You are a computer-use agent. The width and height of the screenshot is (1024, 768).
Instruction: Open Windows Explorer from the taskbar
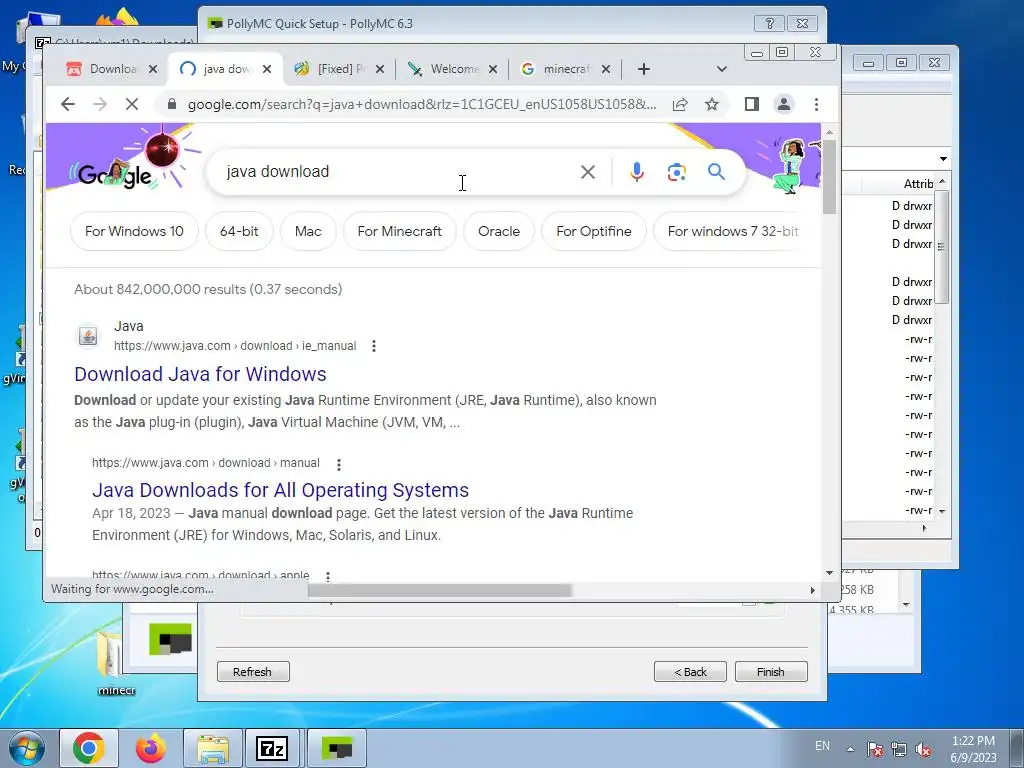pos(213,748)
